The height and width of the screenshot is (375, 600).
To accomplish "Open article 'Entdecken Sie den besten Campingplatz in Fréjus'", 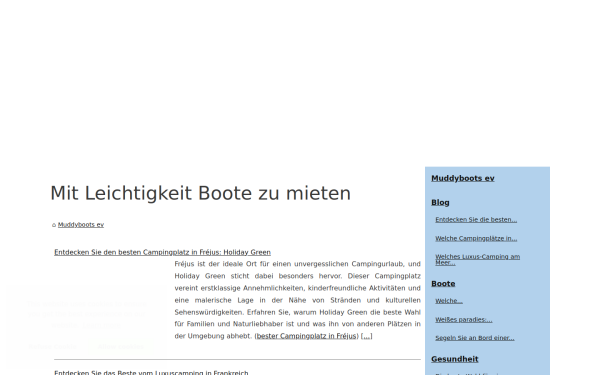I will coord(162,252).
